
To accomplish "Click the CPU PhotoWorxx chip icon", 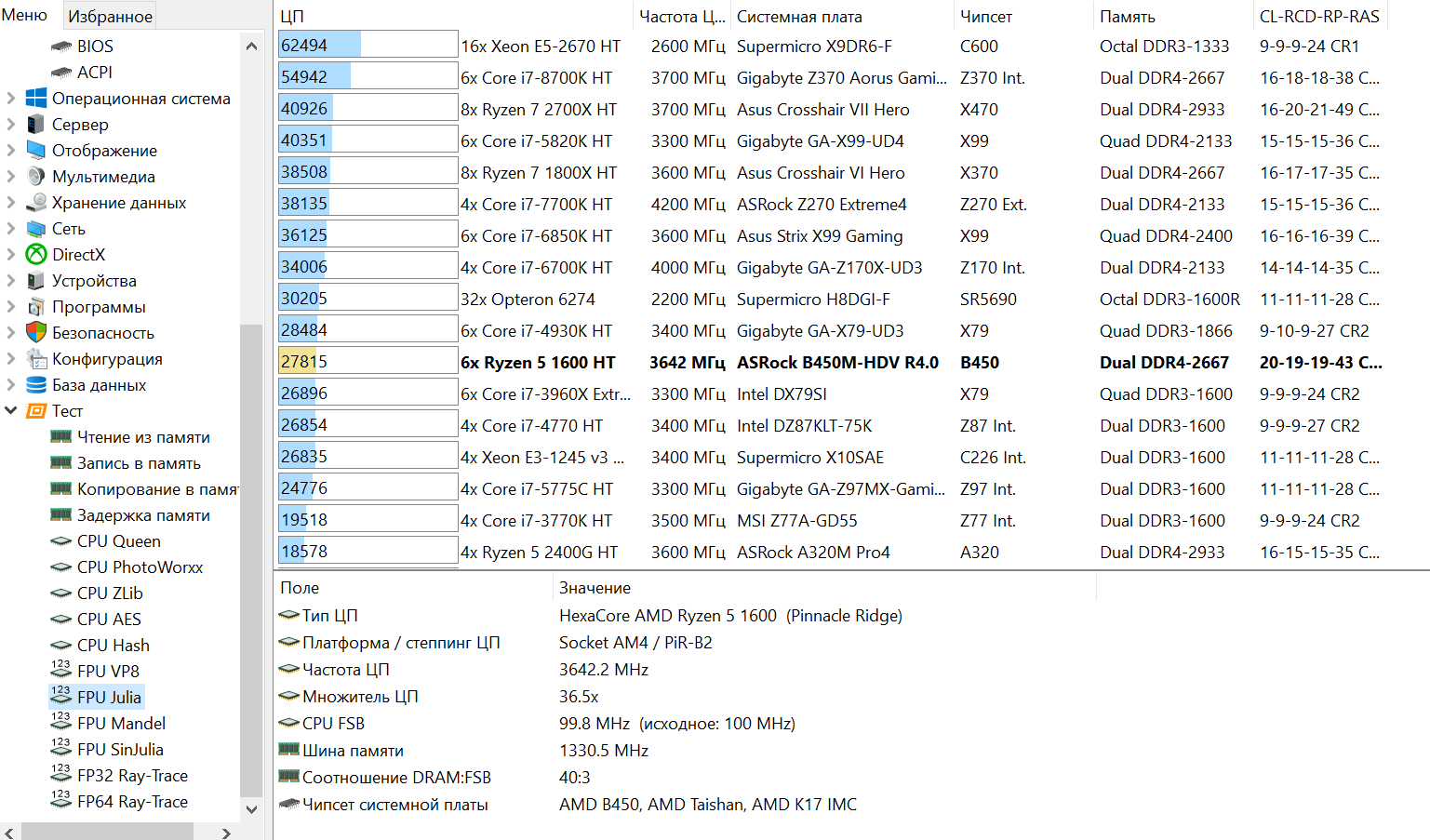I will click(x=61, y=567).
